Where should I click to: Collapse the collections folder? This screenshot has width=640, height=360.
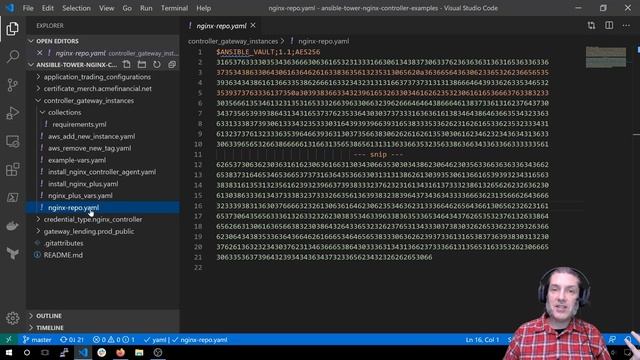(64, 112)
